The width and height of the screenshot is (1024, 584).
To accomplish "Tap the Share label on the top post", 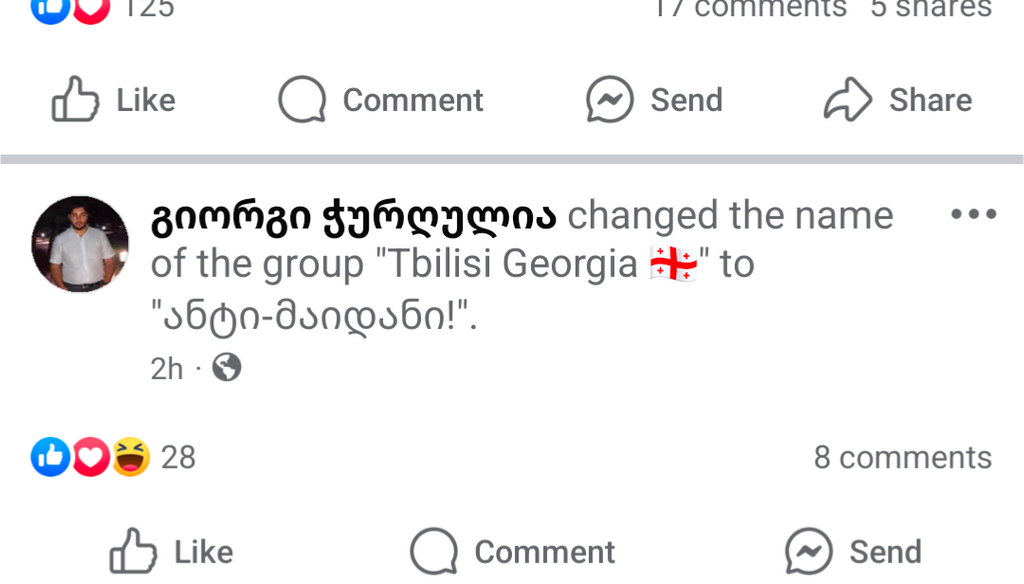I will click(930, 100).
